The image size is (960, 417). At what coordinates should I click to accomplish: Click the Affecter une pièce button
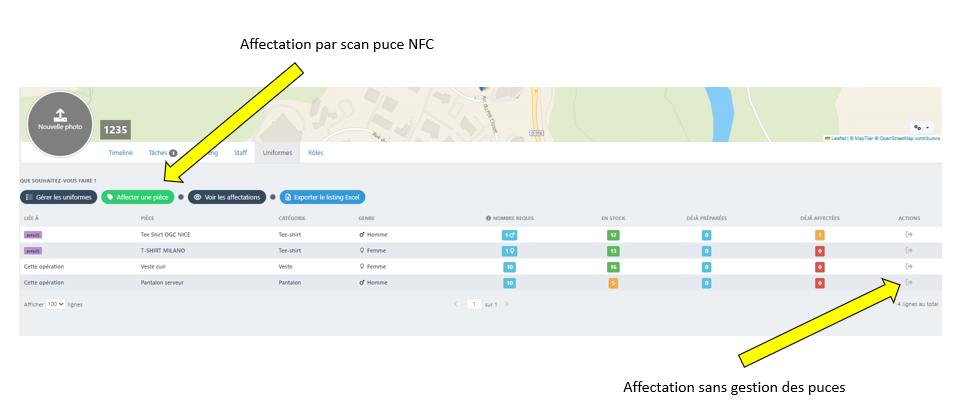point(138,197)
